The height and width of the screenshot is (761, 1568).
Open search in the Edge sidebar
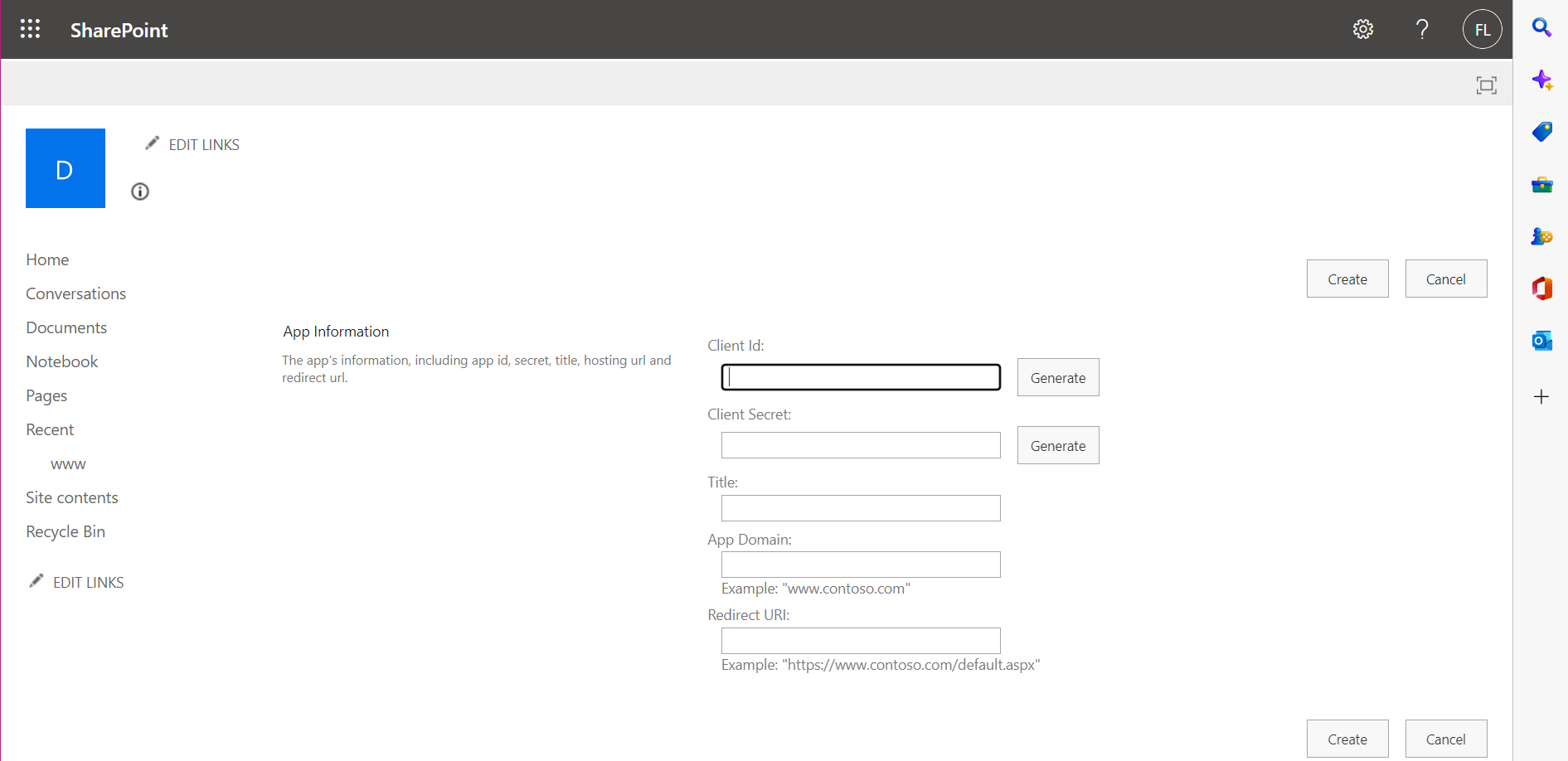(1541, 27)
